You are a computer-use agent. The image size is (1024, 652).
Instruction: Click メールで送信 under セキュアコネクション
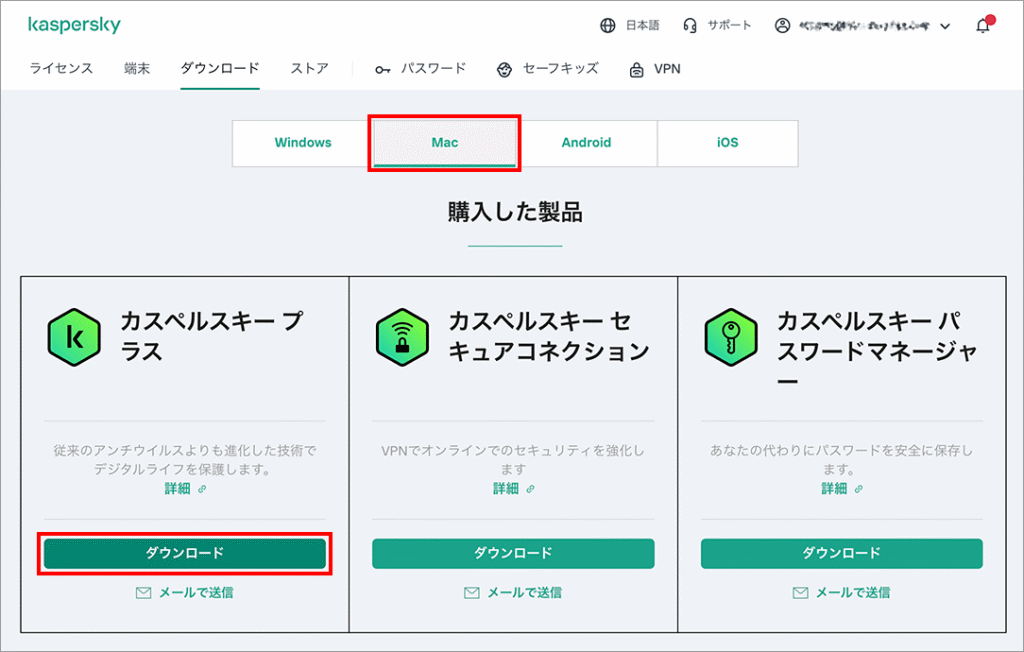[x=524, y=593]
